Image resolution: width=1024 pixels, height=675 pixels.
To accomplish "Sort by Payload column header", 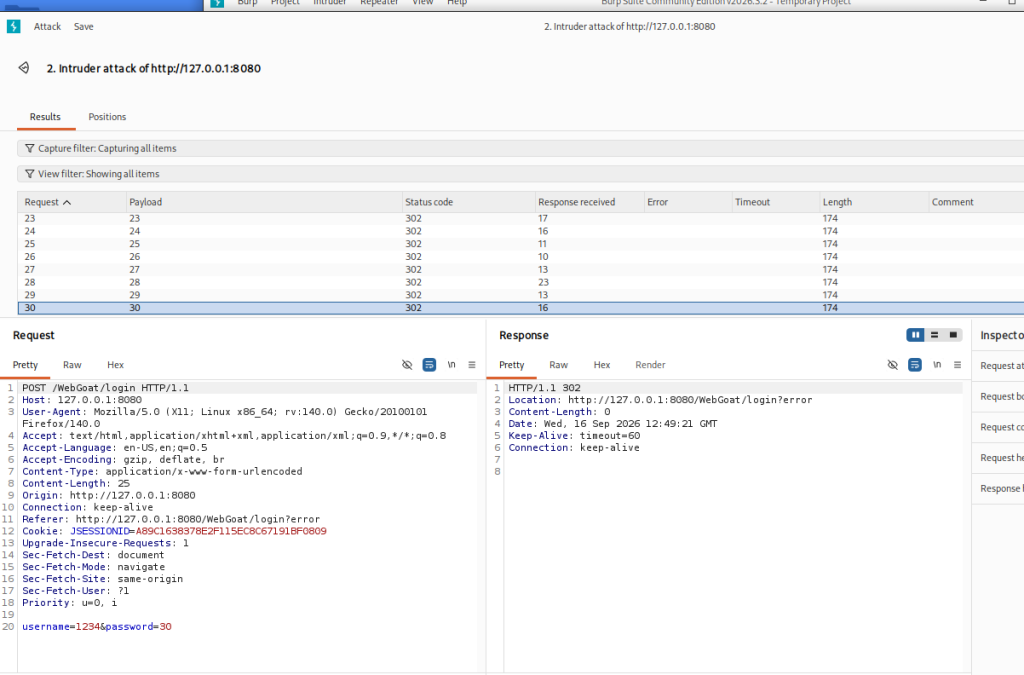I will (x=264, y=202).
